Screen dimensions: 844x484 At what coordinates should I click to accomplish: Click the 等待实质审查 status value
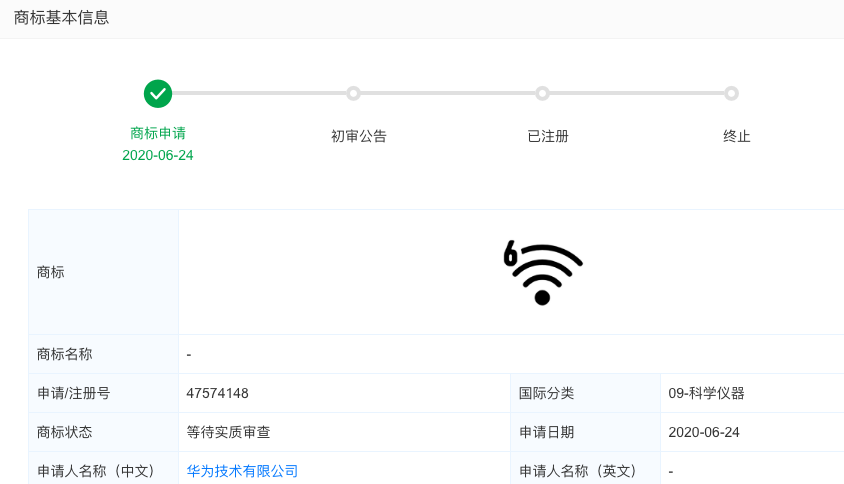228,432
